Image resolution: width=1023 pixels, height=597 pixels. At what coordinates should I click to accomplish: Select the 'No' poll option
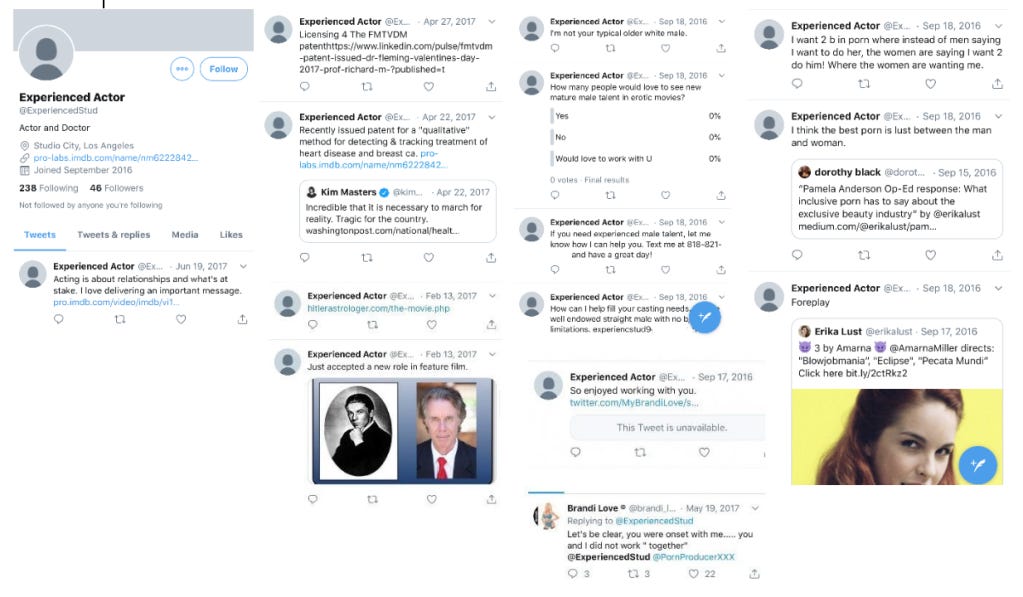pos(636,137)
